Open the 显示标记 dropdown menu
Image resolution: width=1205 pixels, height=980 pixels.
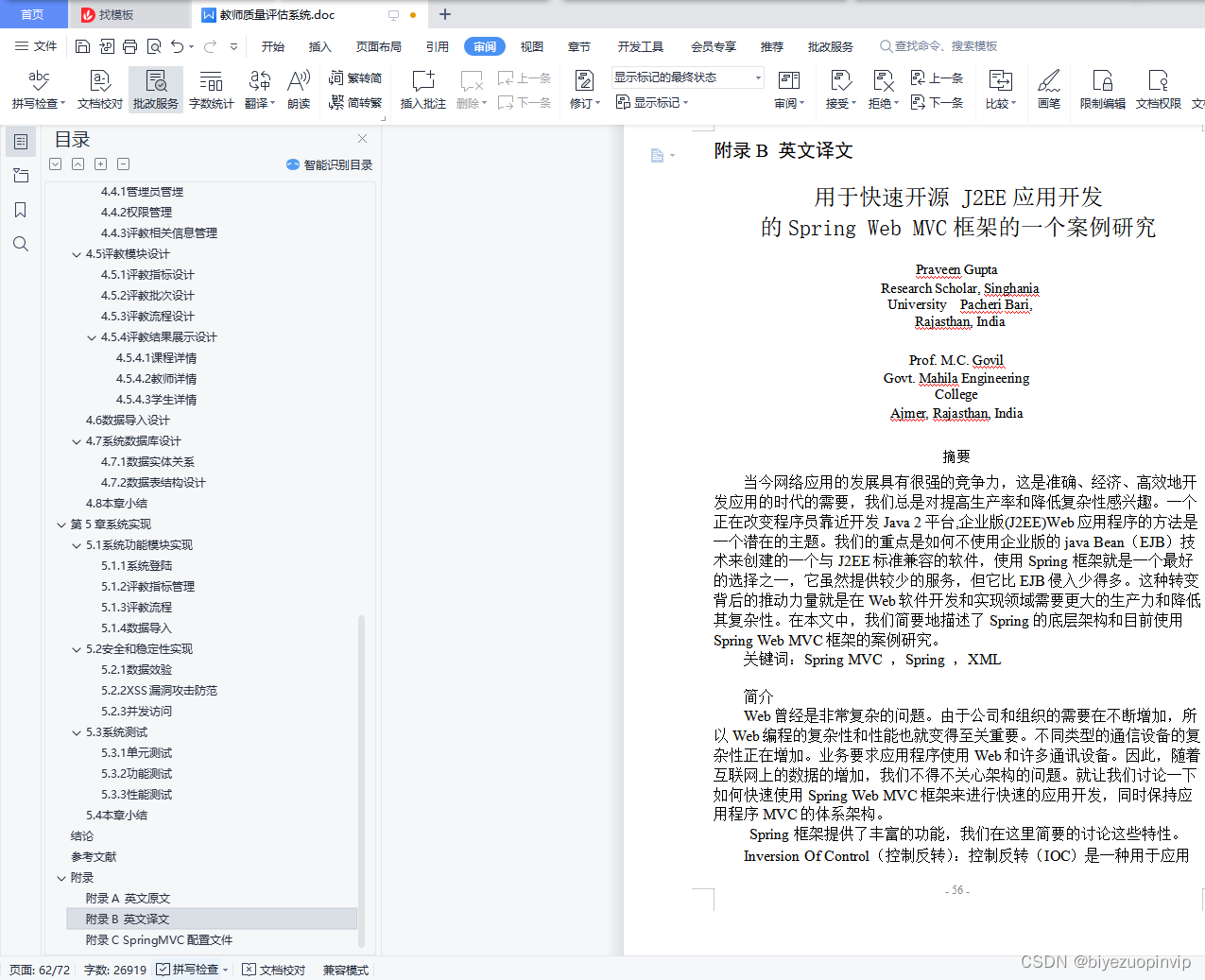652,102
